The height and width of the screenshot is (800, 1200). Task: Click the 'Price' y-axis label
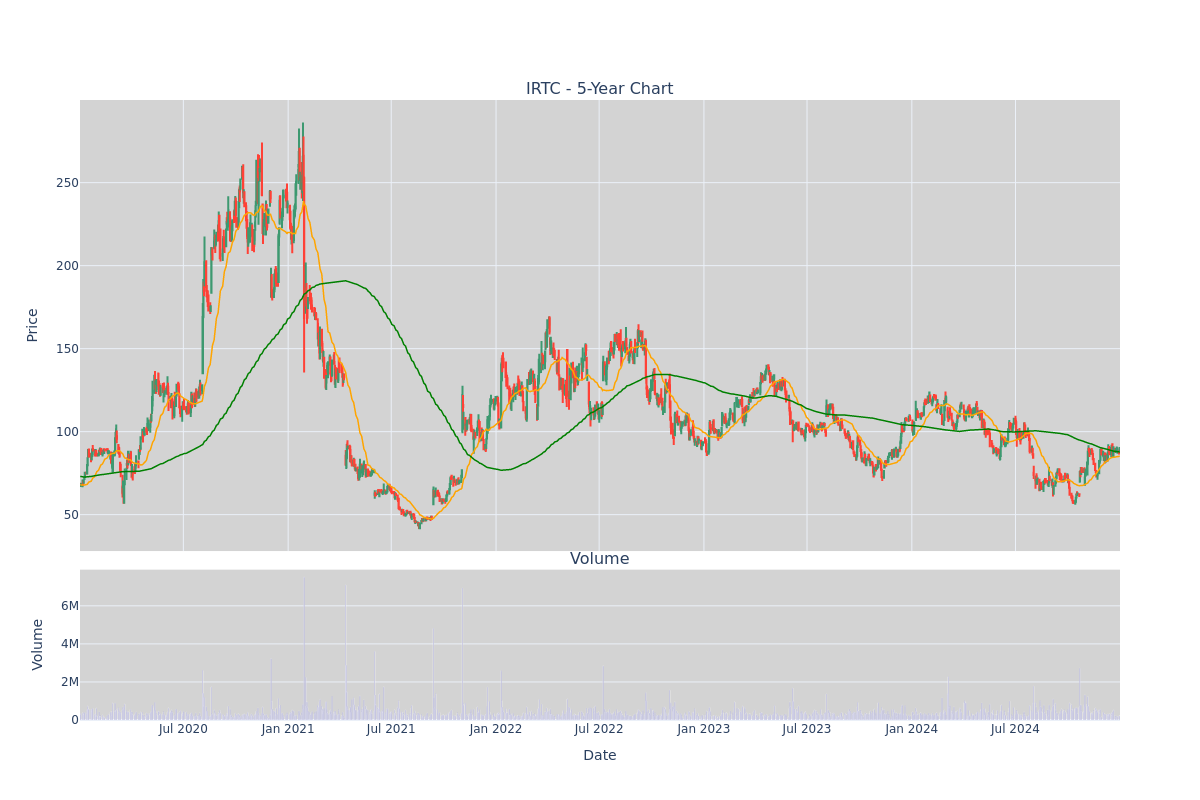click(x=33, y=325)
